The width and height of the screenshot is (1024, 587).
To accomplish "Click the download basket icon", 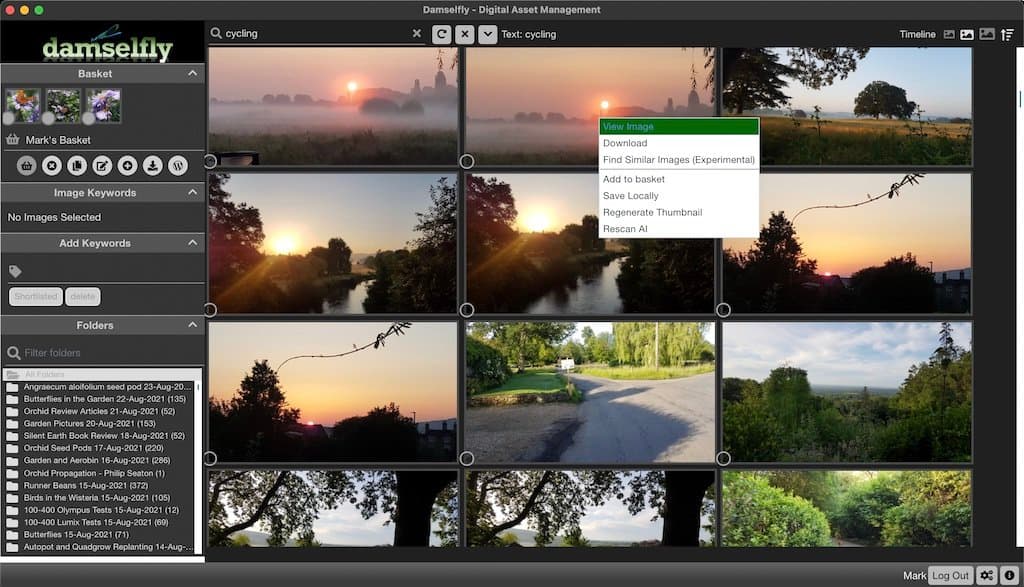I will click(x=153, y=165).
